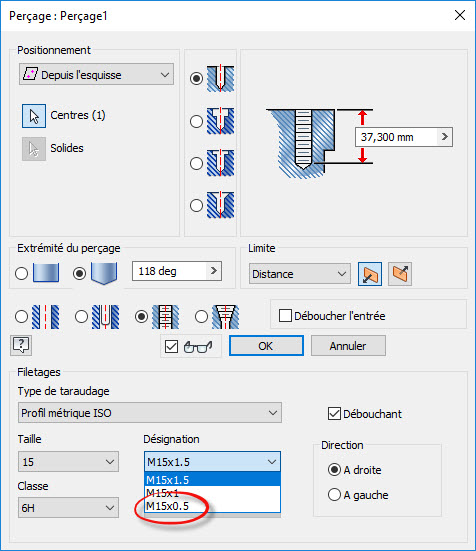Screen dimensions: 476x551
Task: Open the Limite Distance dropdown
Action: [x=300, y=274]
